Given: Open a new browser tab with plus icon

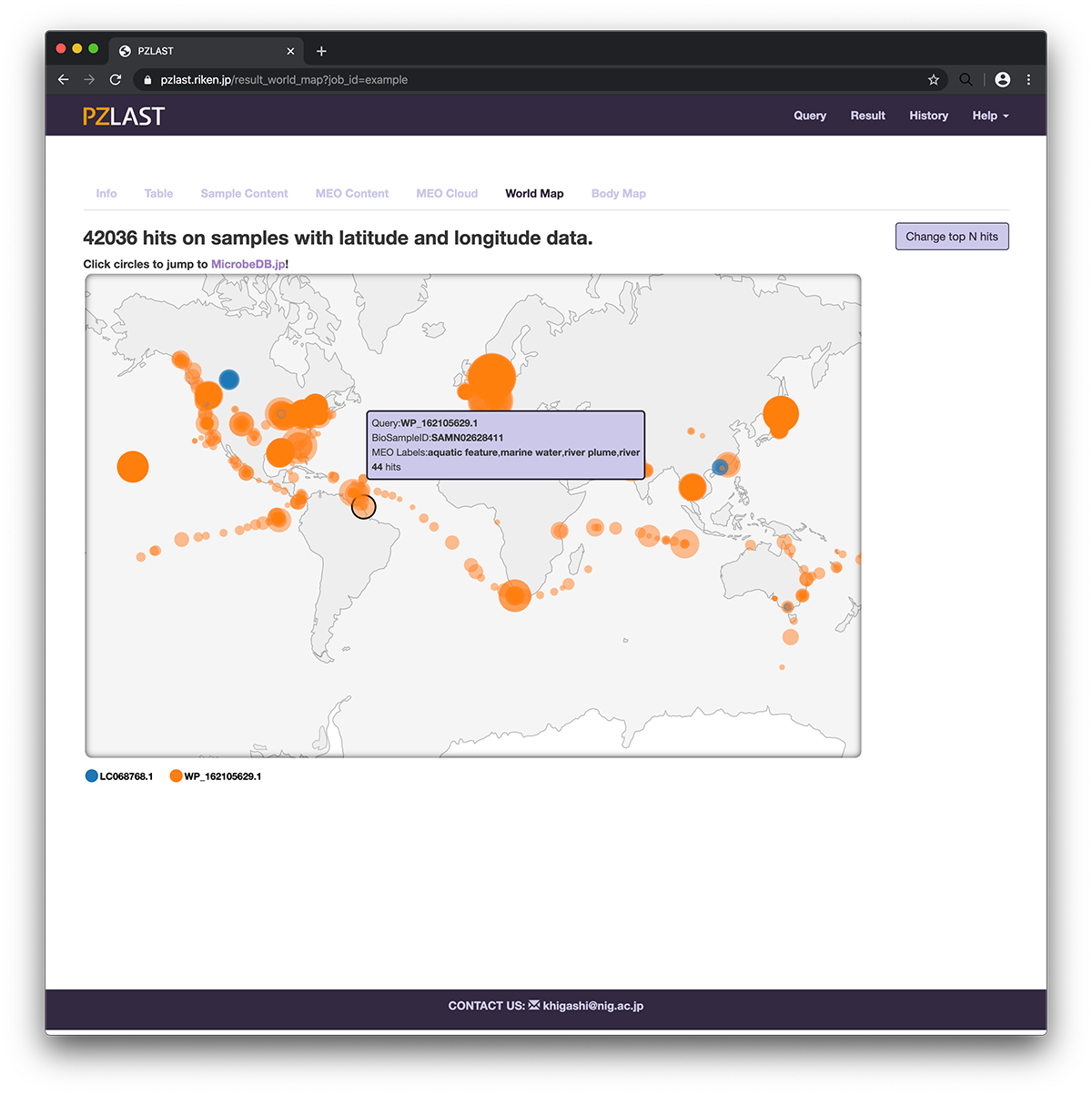Looking at the screenshot, I should (321, 51).
